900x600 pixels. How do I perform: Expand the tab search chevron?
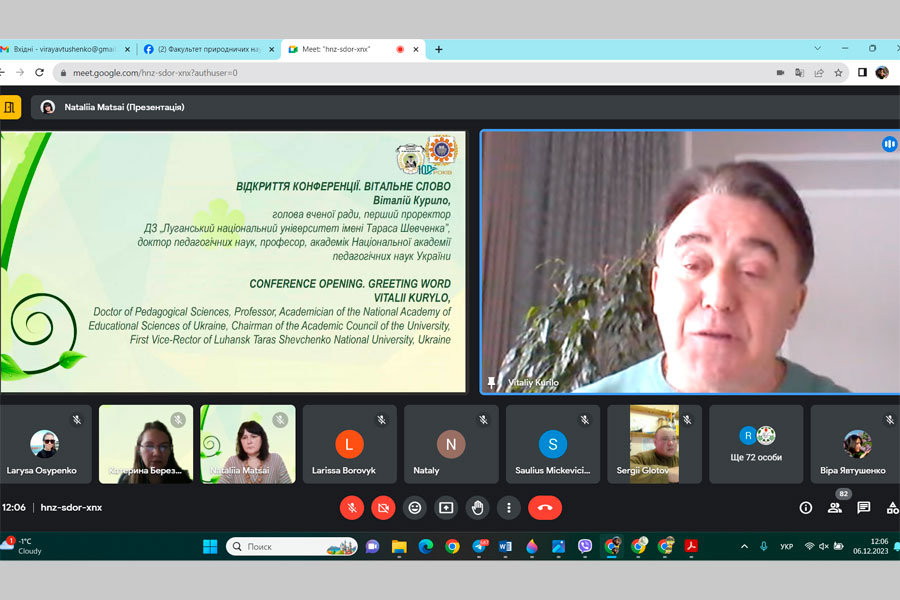click(x=817, y=48)
